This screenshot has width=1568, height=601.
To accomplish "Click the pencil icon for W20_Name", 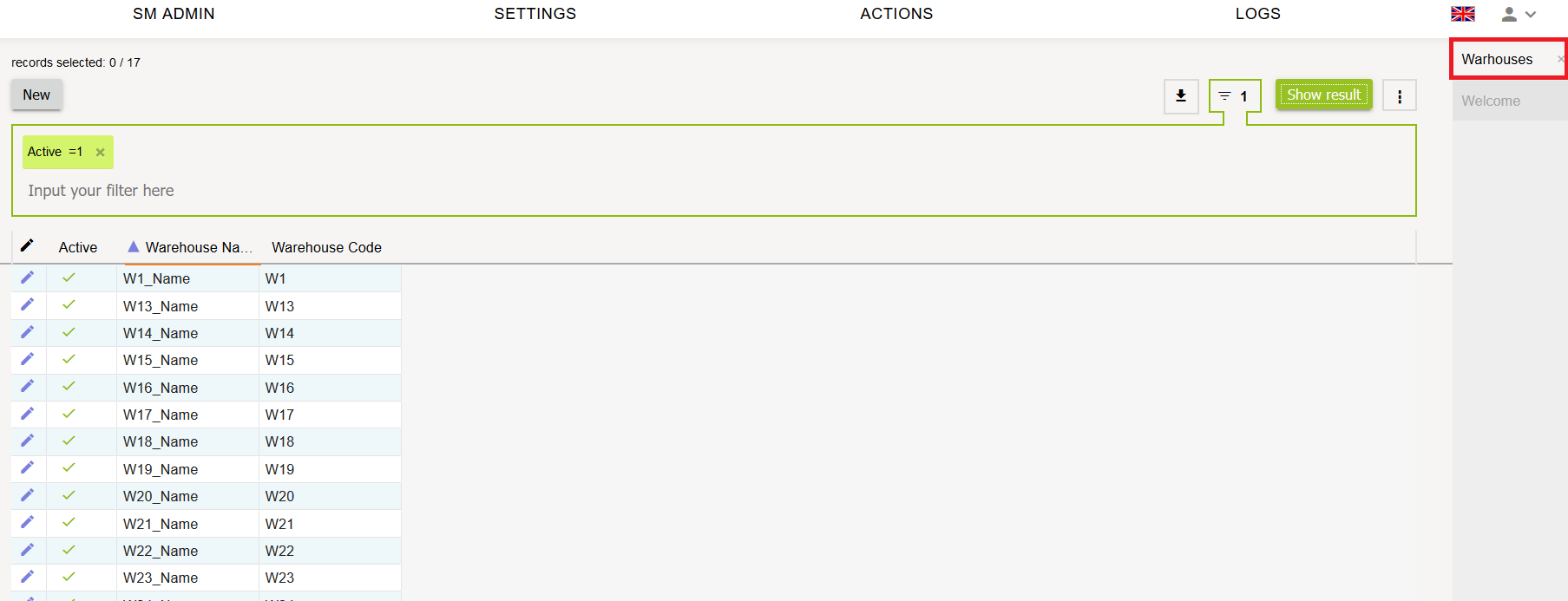I will [28, 495].
